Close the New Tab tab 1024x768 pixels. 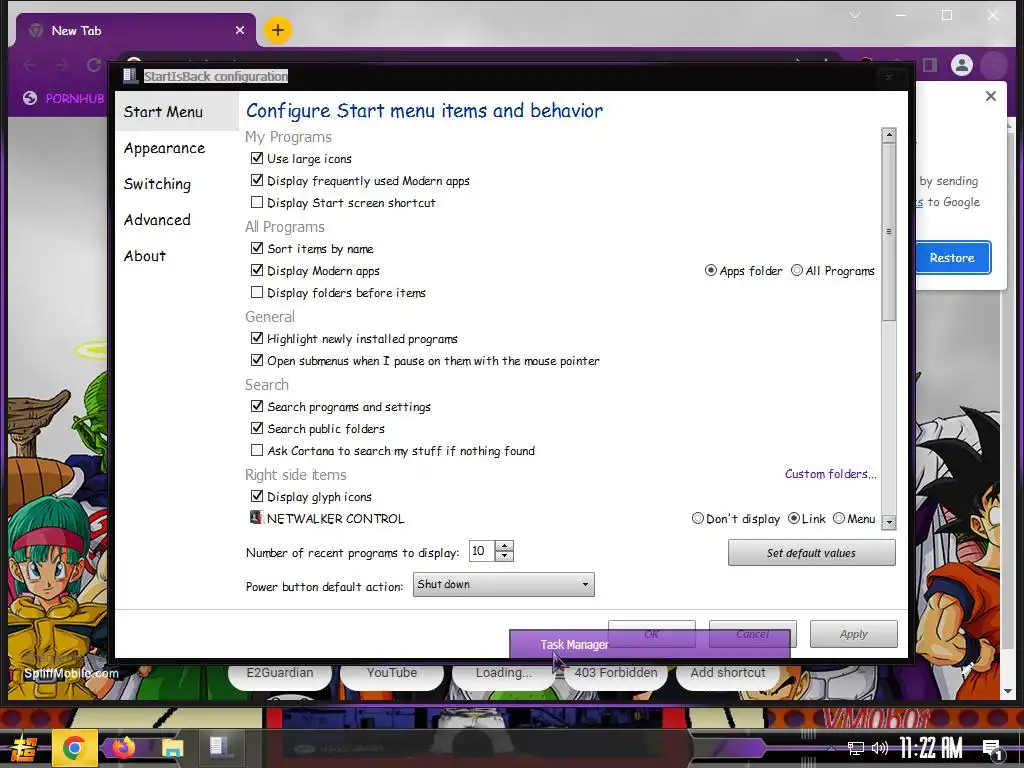pos(240,30)
